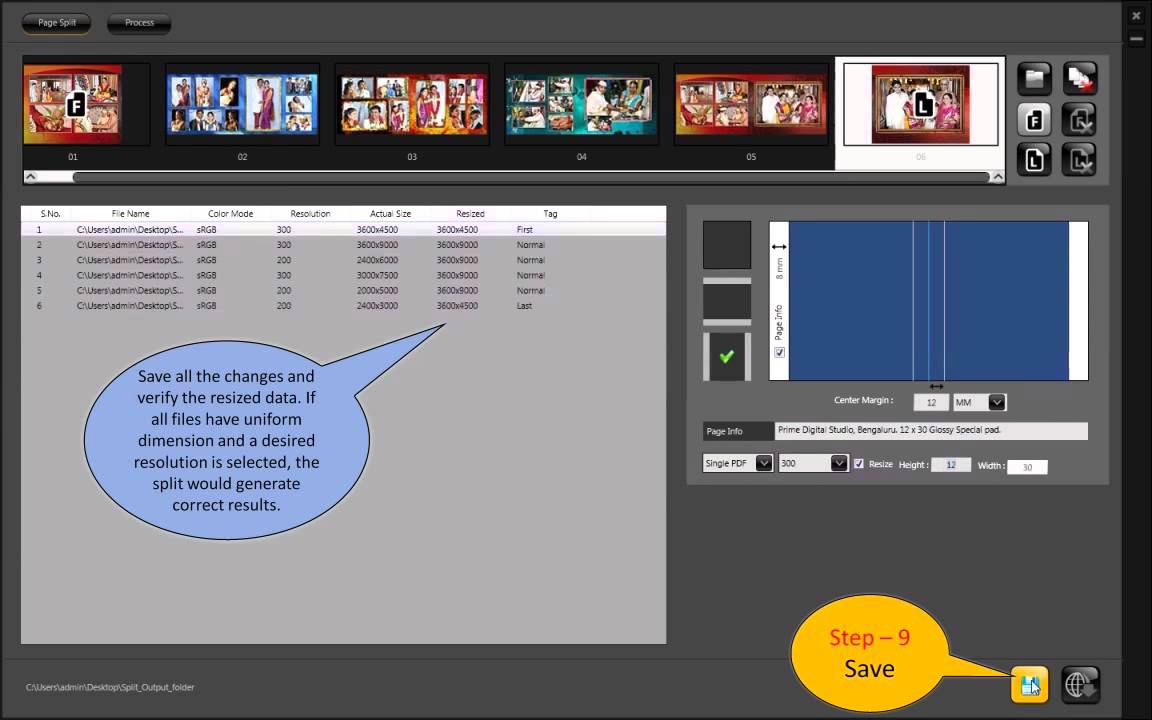Switch to the Process tab
1152x720 pixels.
click(139, 23)
